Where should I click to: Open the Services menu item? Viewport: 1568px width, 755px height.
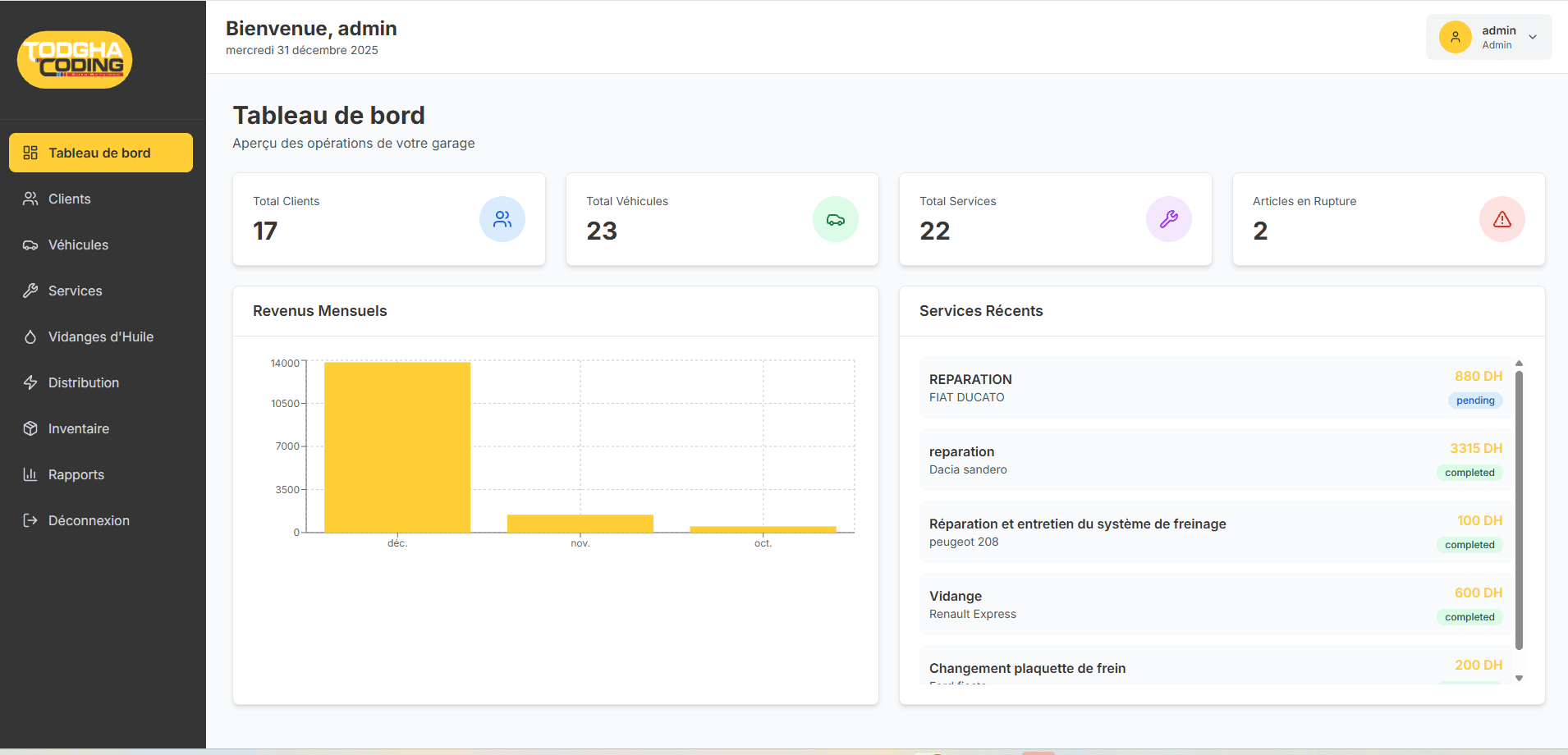coord(75,291)
